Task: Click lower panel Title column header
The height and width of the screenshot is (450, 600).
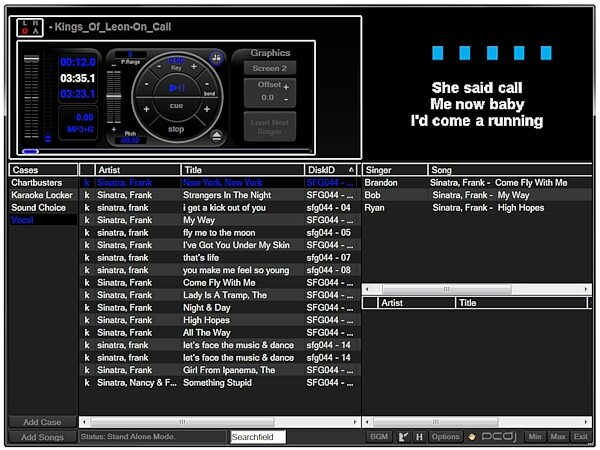Action: (521, 303)
